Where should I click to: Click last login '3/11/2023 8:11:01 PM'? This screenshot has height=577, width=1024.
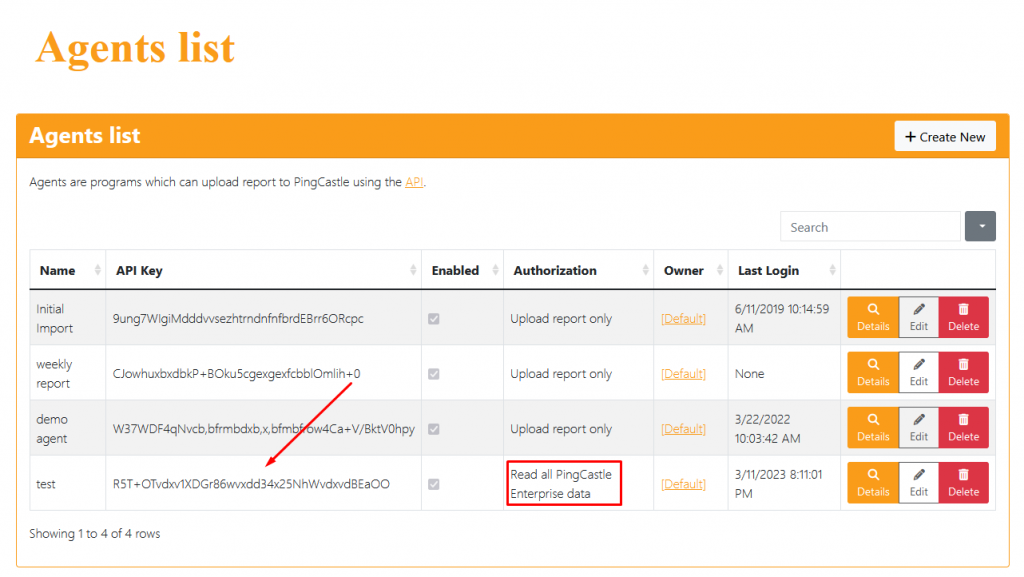pos(778,484)
